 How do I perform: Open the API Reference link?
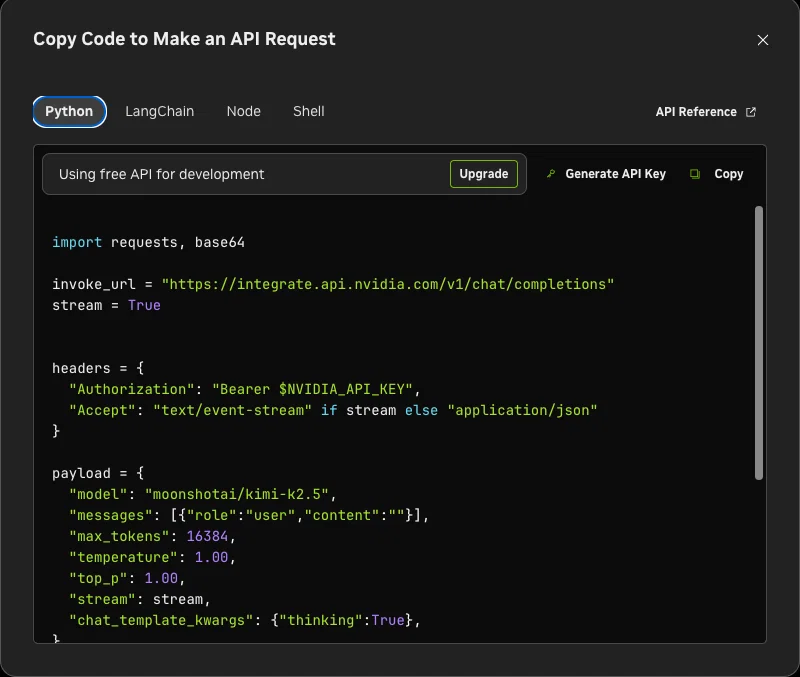696,112
